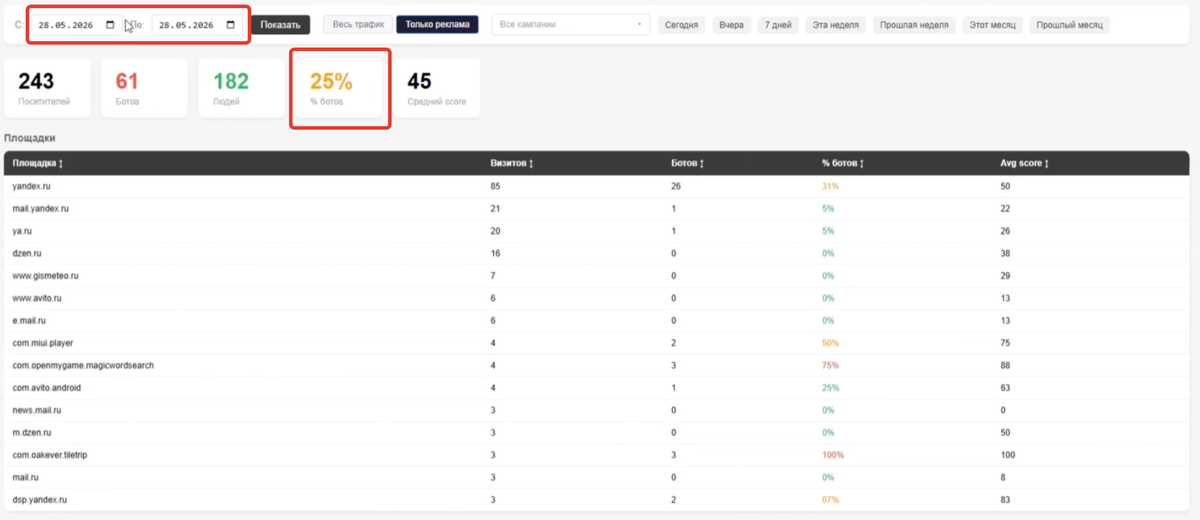Select Только реклама traffic filter
1200x520 pixels.
437,24
